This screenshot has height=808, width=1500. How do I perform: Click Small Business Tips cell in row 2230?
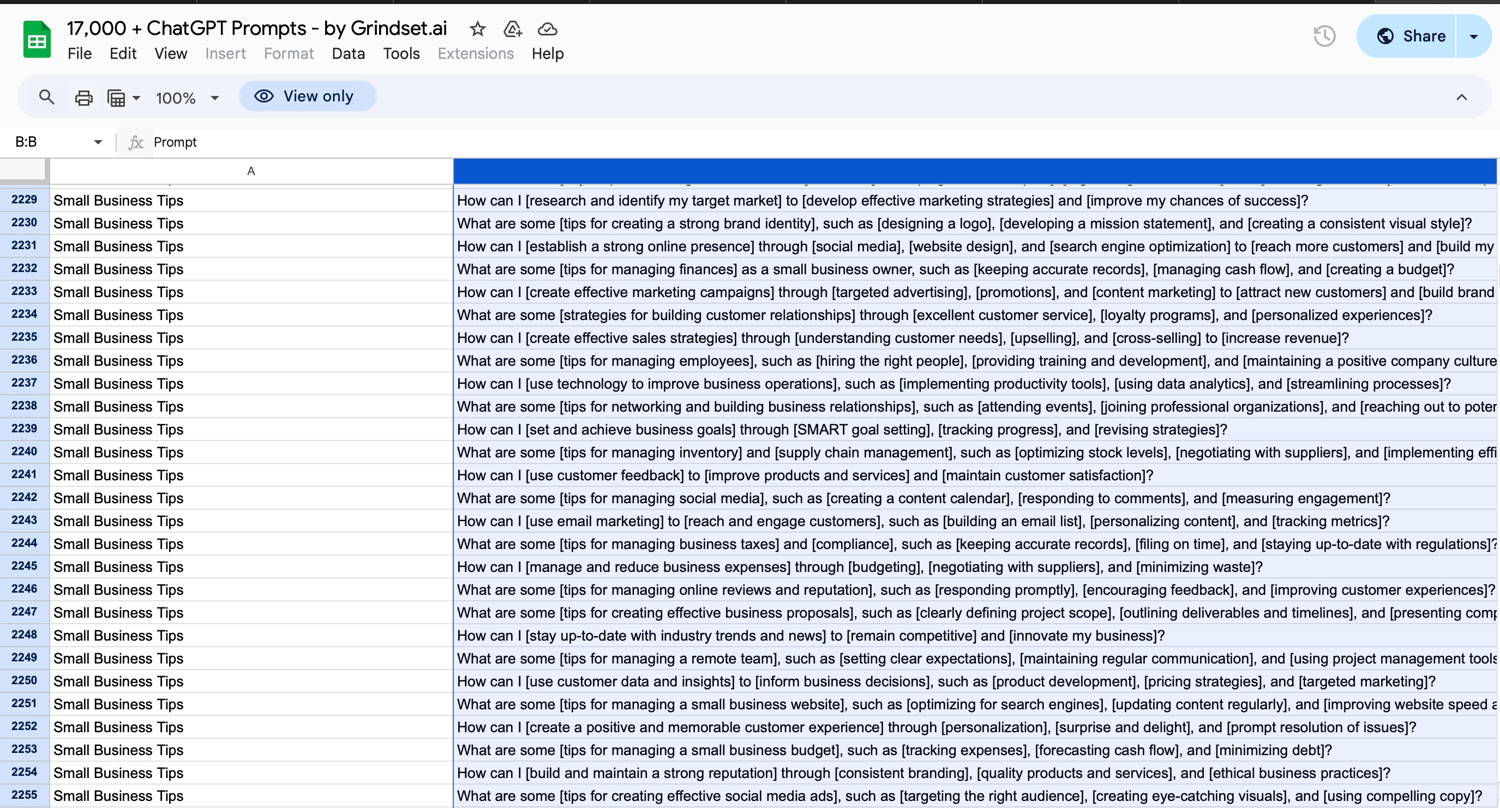(251, 223)
